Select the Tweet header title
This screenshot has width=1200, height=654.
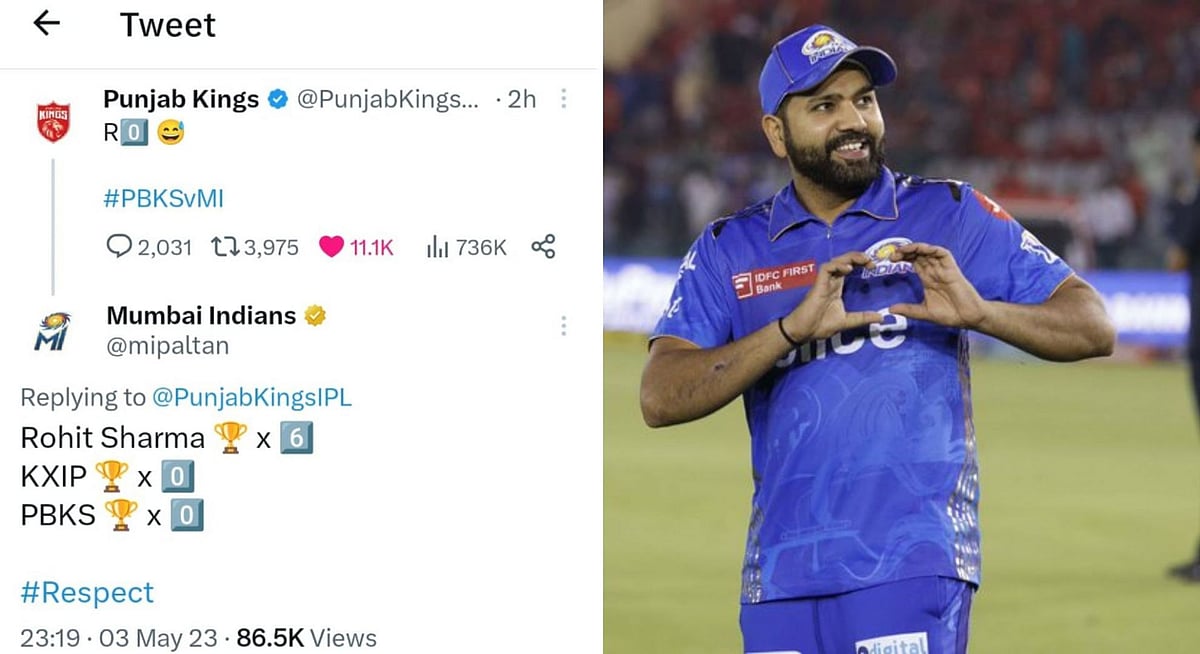click(x=167, y=24)
